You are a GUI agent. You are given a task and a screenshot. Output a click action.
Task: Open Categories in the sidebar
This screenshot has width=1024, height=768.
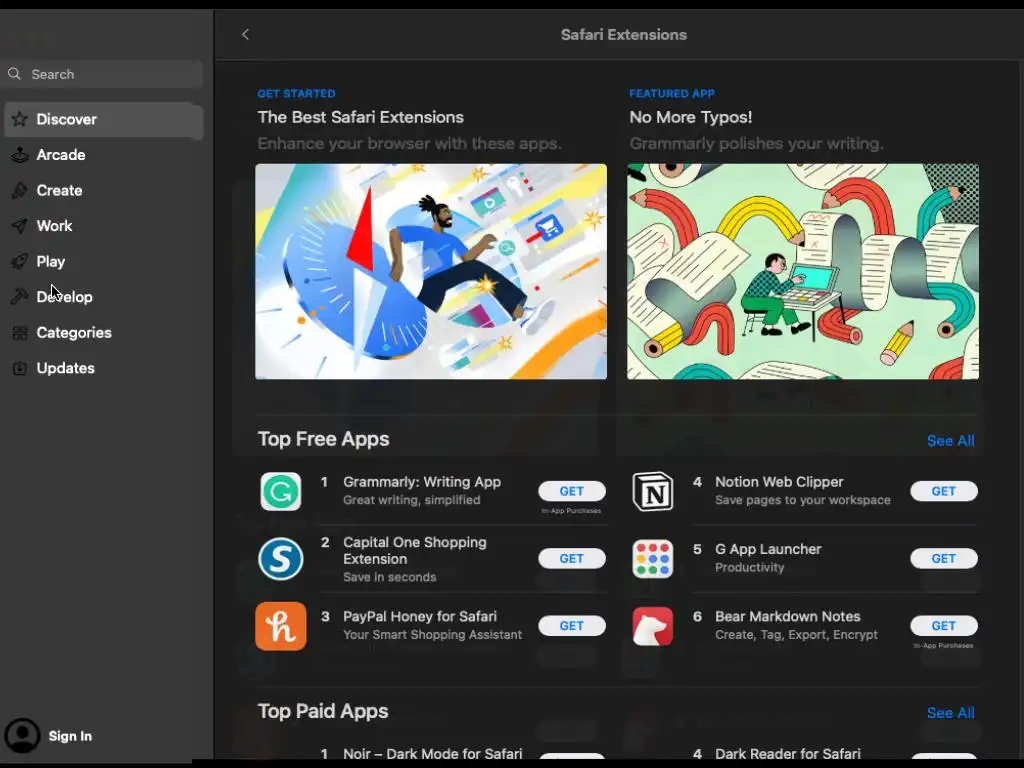point(104,332)
